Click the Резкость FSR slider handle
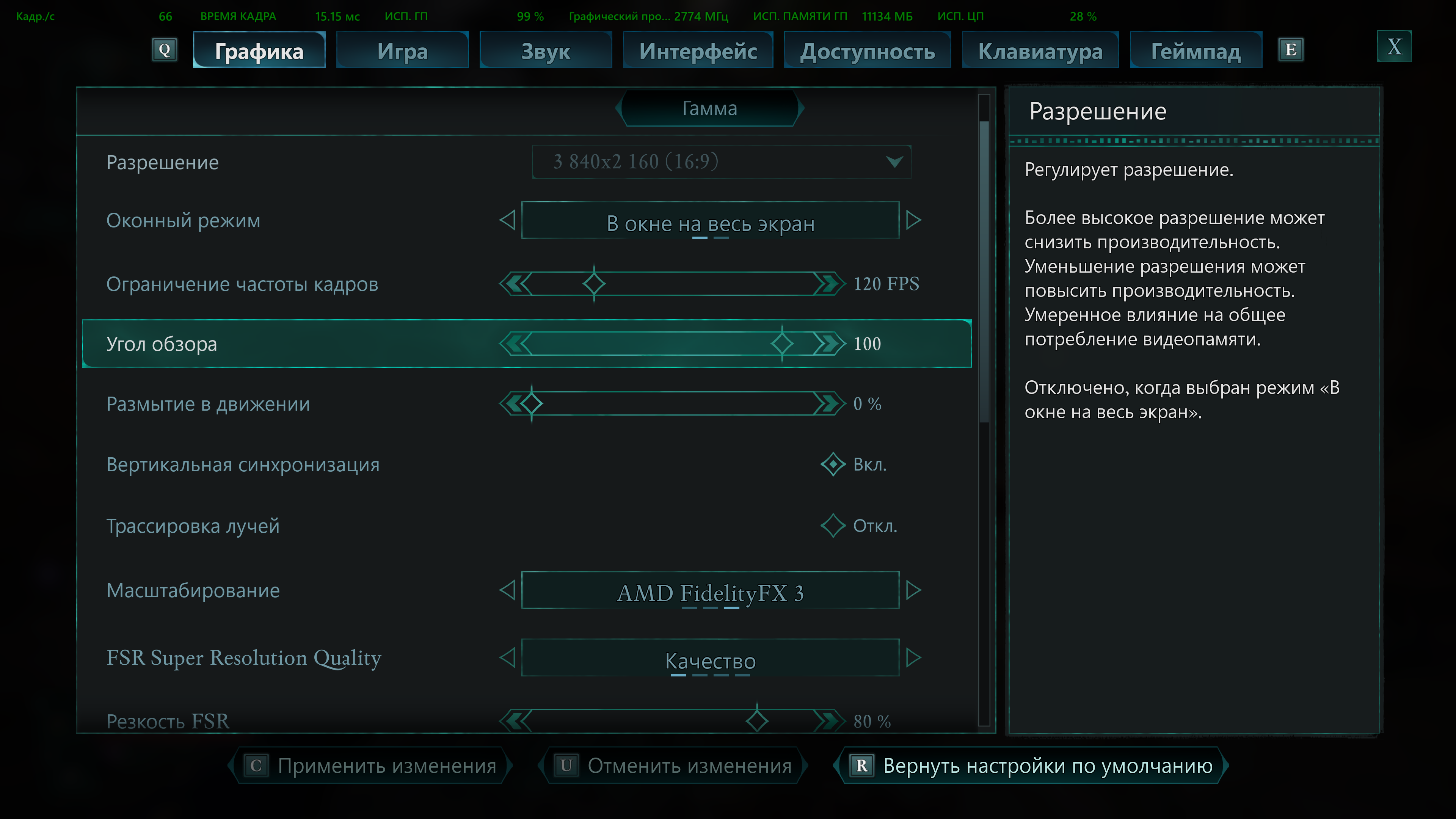 [757, 720]
